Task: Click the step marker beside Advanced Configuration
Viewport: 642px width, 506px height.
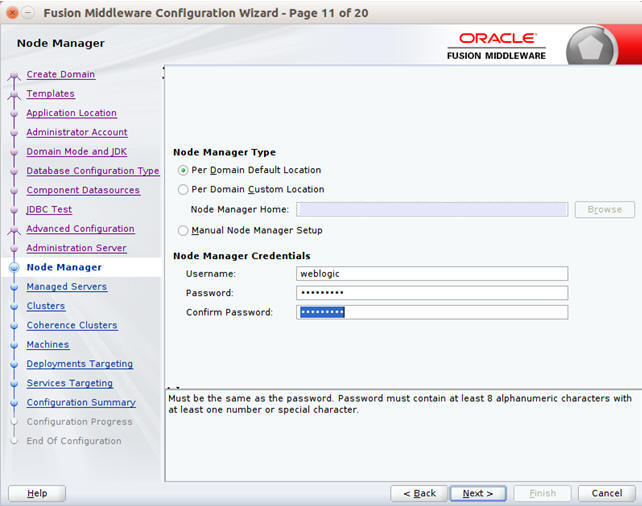Action: click(14, 230)
